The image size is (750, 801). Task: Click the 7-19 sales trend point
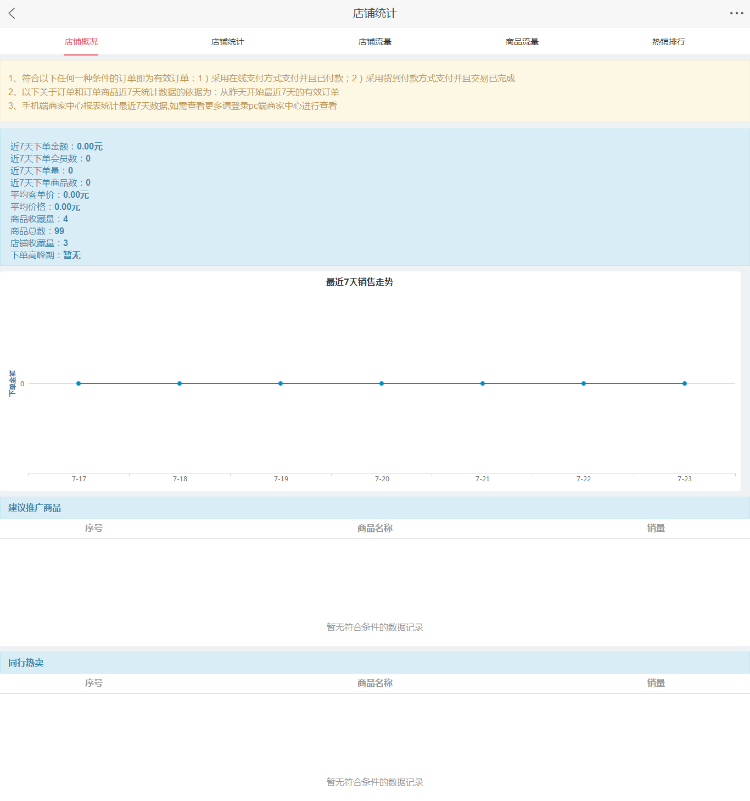coord(281,383)
